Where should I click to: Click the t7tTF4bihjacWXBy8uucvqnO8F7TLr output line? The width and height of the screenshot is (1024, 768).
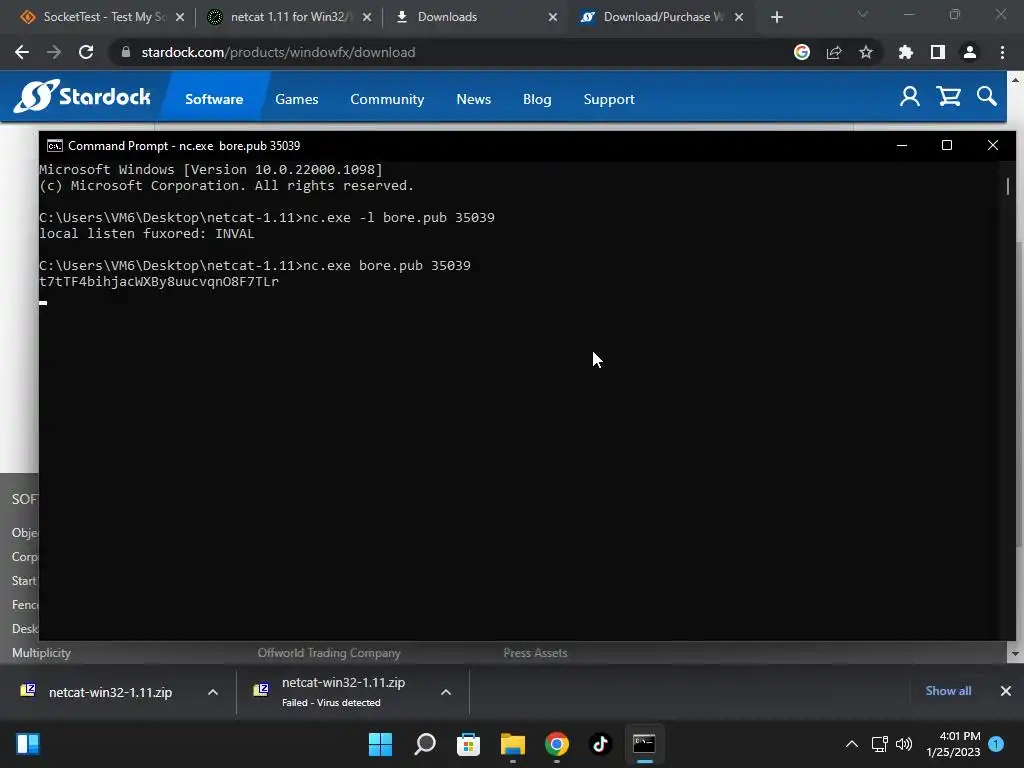(x=159, y=281)
